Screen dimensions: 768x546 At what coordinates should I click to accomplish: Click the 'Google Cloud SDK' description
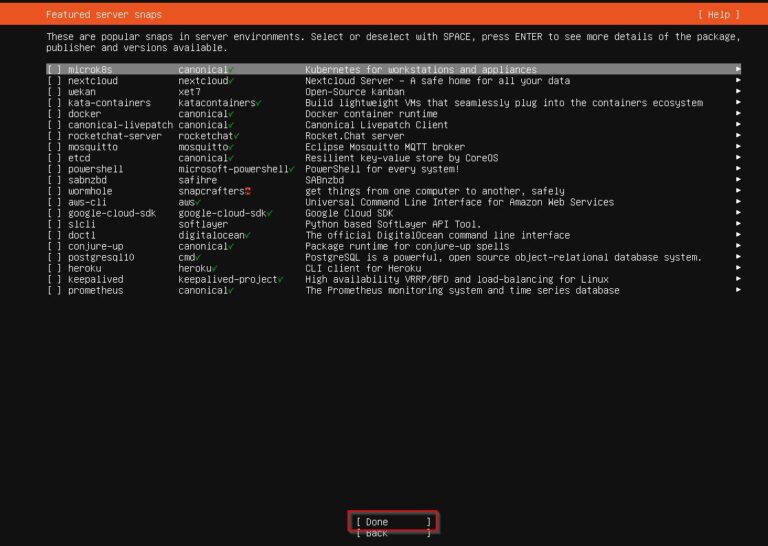click(349, 213)
